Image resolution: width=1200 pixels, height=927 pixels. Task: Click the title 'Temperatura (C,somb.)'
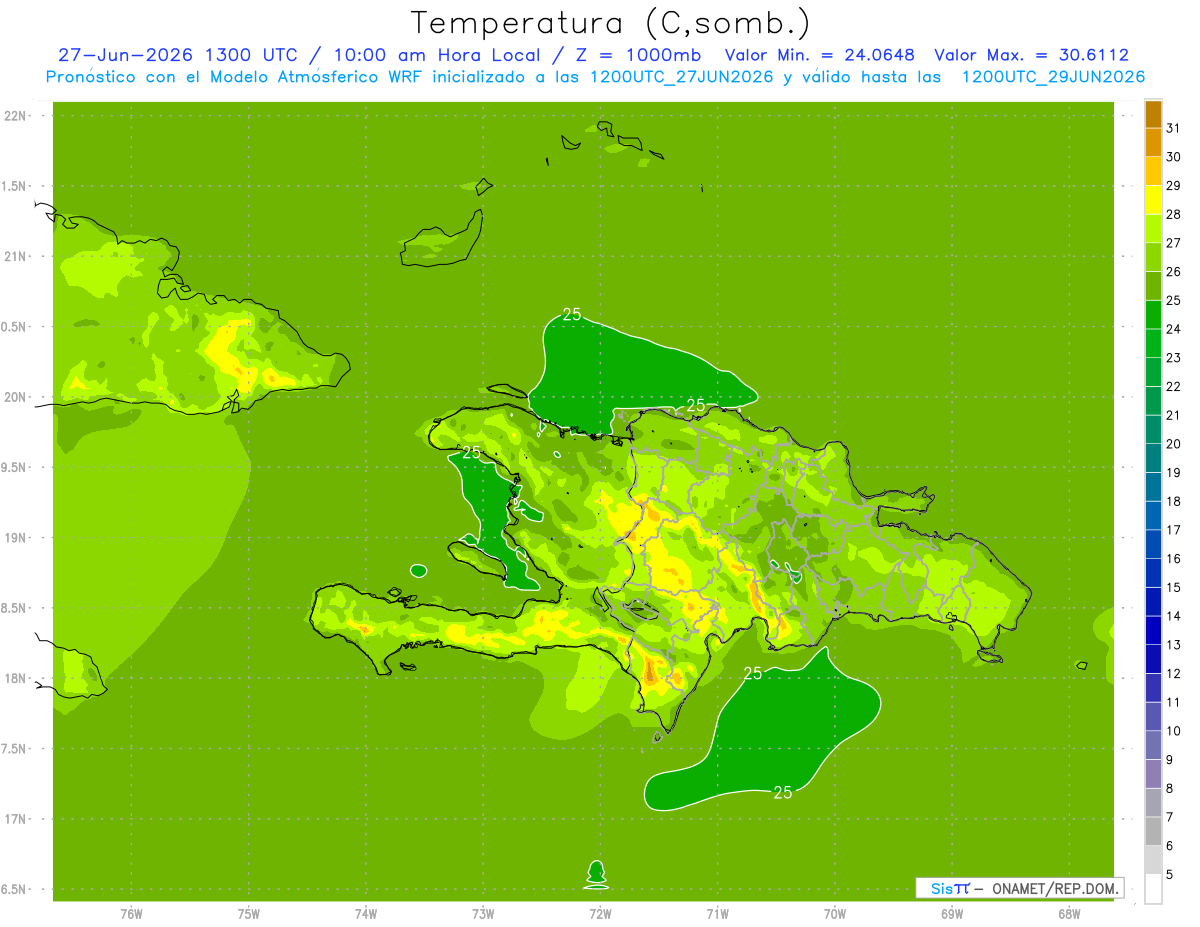tap(611, 23)
